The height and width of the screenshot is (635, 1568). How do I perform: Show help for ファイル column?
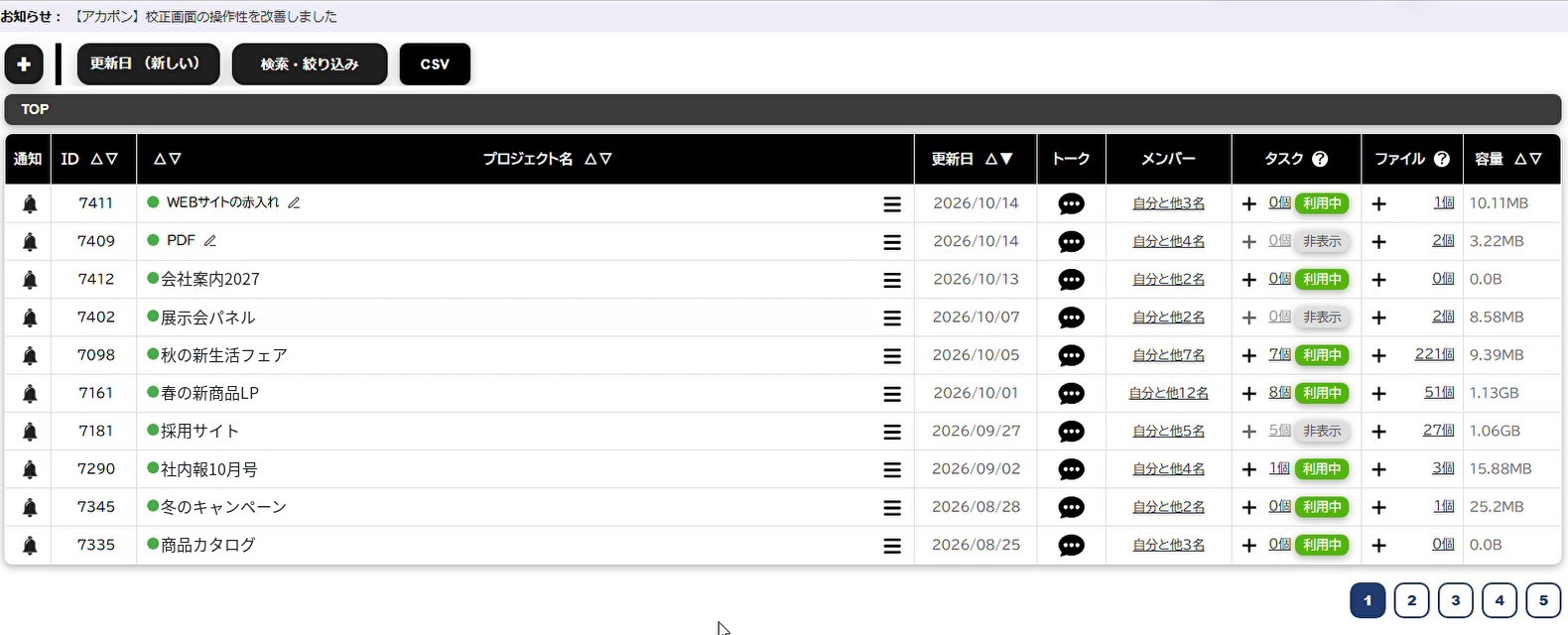(1442, 159)
